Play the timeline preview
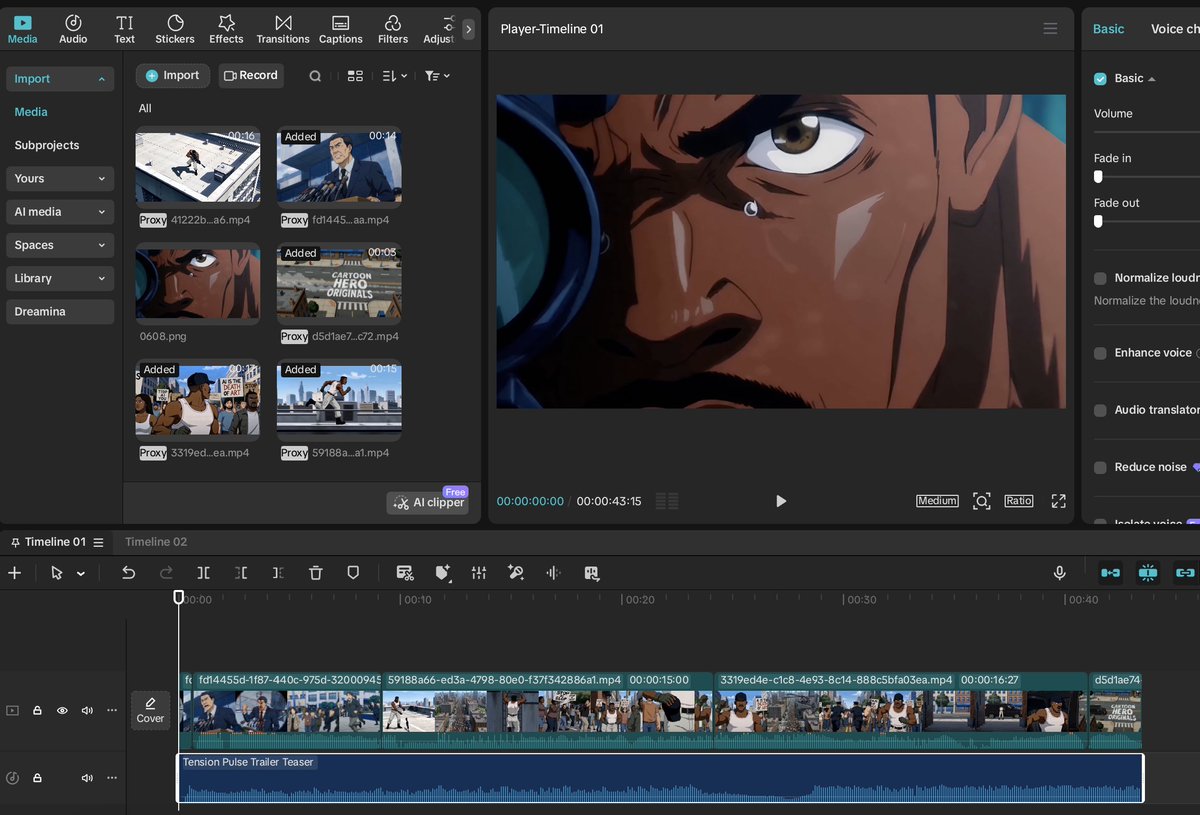 (x=781, y=501)
